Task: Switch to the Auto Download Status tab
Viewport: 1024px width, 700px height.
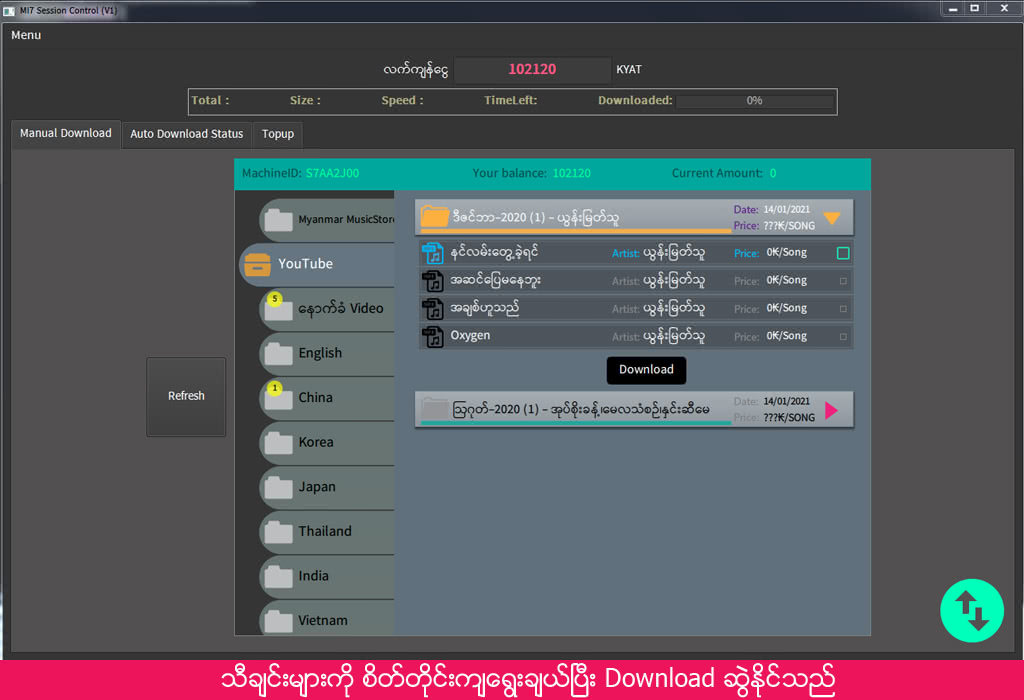Action: [x=186, y=134]
